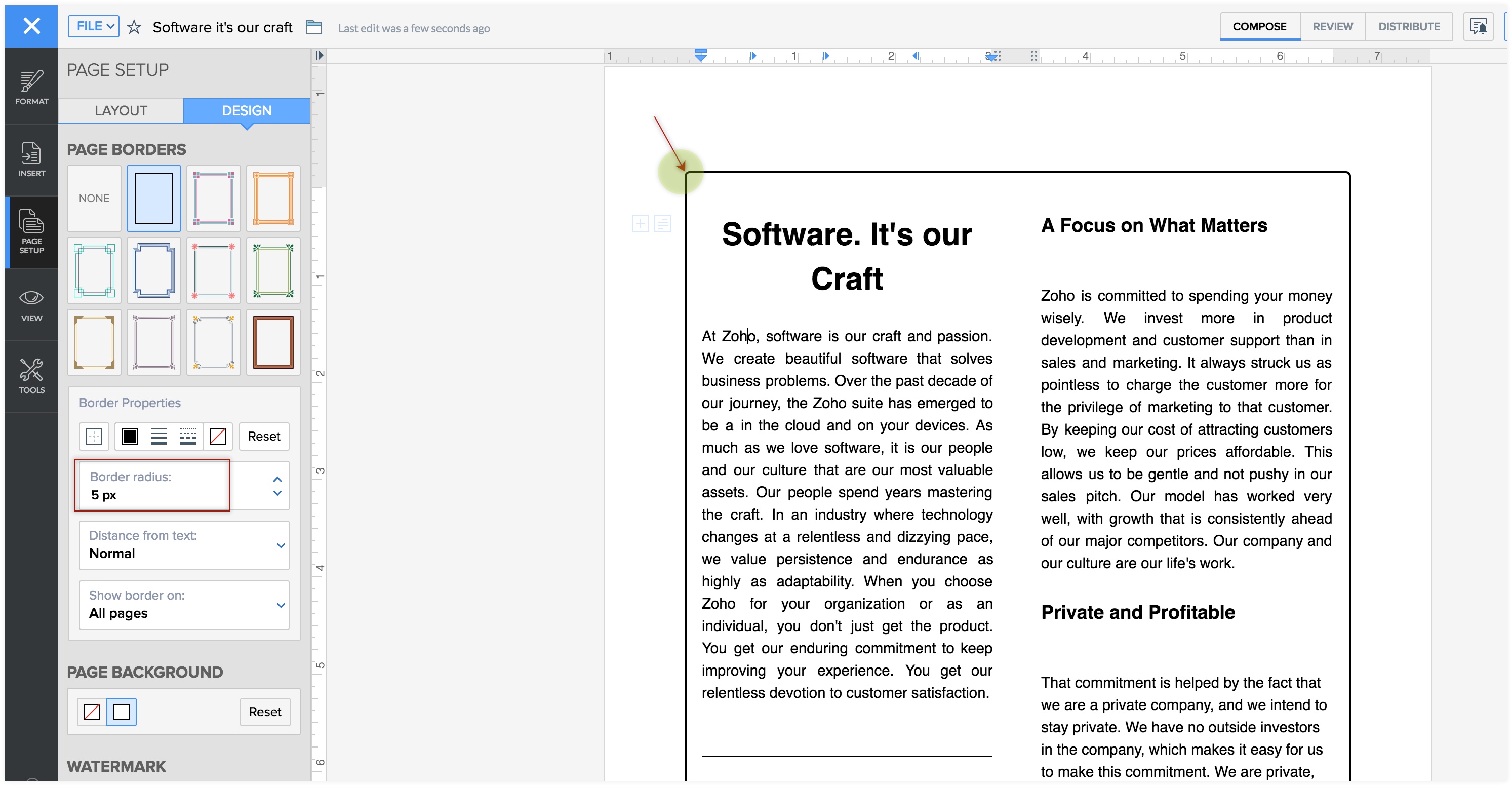Open the View sidebar panel

pyautogui.click(x=31, y=305)
